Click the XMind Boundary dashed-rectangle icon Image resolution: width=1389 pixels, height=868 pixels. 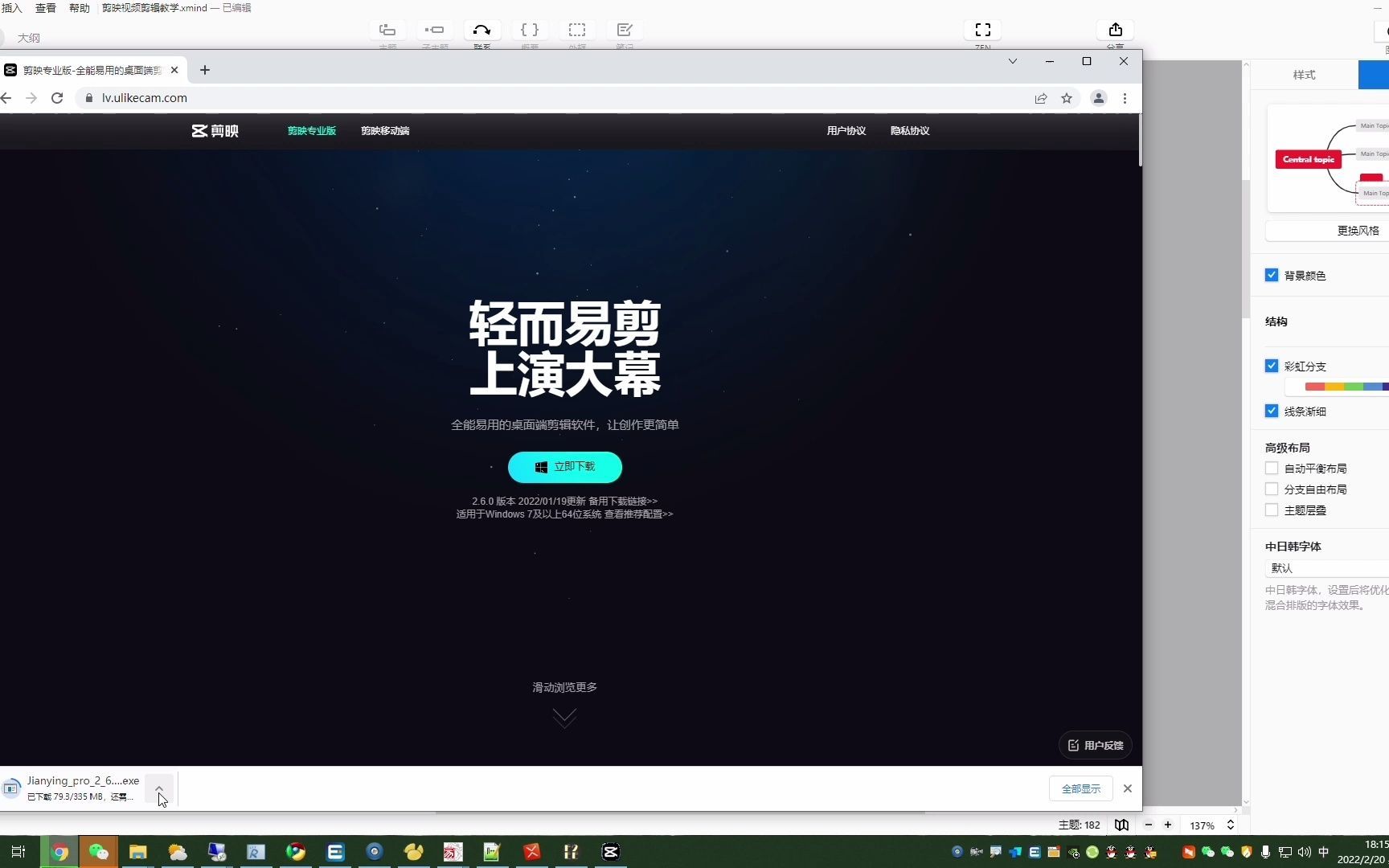tap(577, 30)
